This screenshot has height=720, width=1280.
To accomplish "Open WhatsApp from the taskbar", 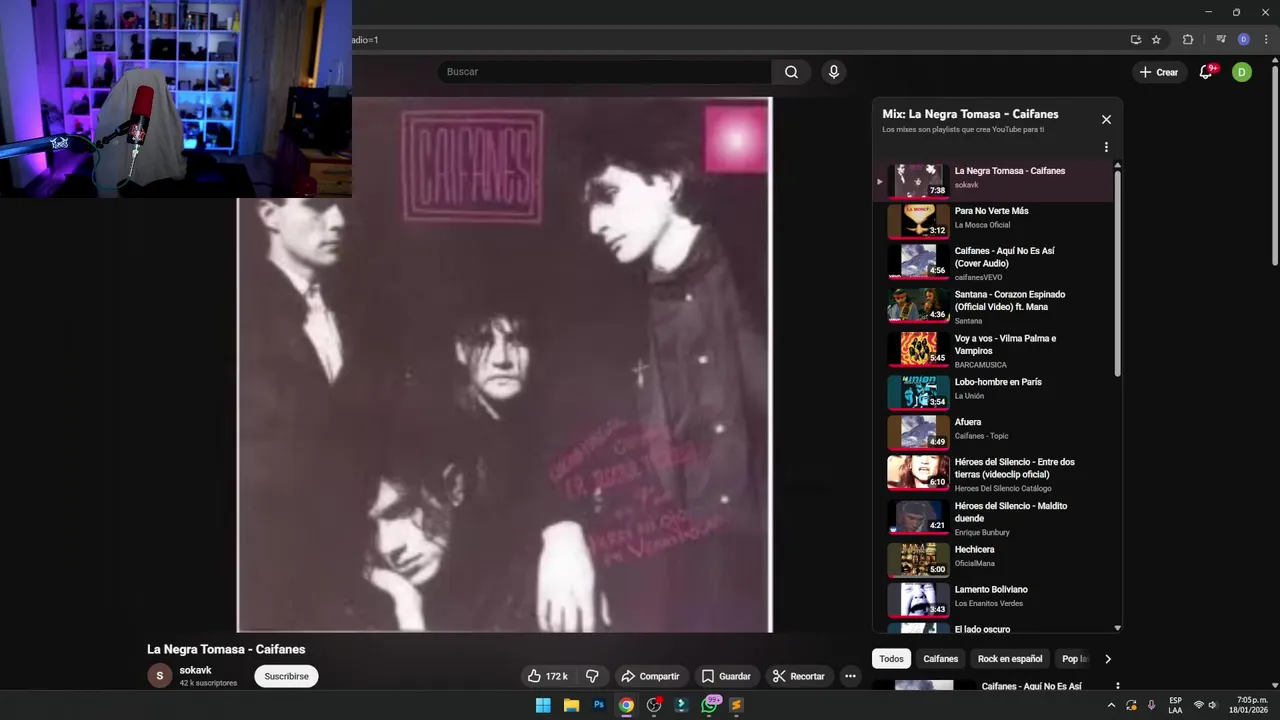I will tap(709, 705).
